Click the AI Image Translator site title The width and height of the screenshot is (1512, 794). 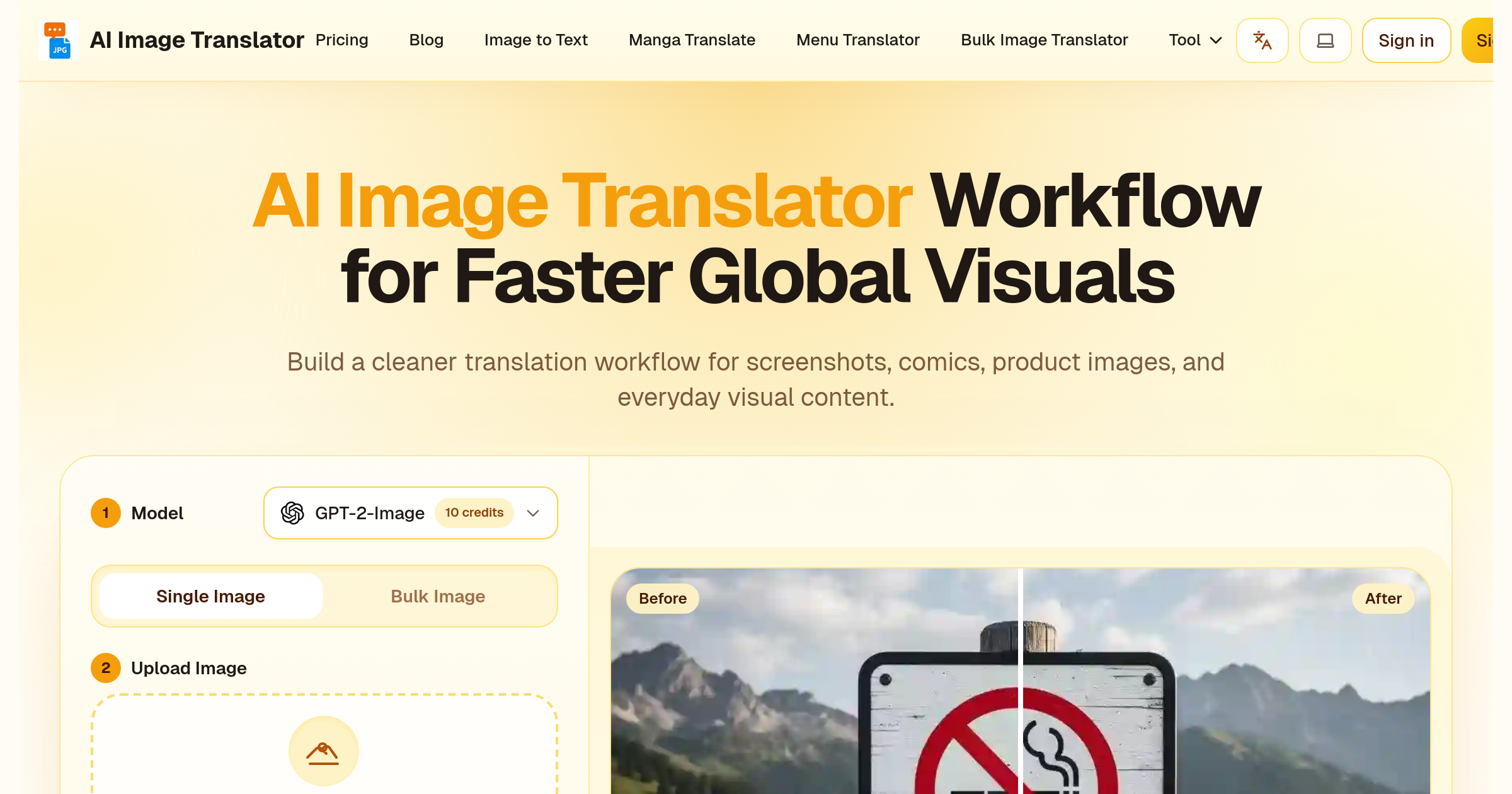pos(197,40)
